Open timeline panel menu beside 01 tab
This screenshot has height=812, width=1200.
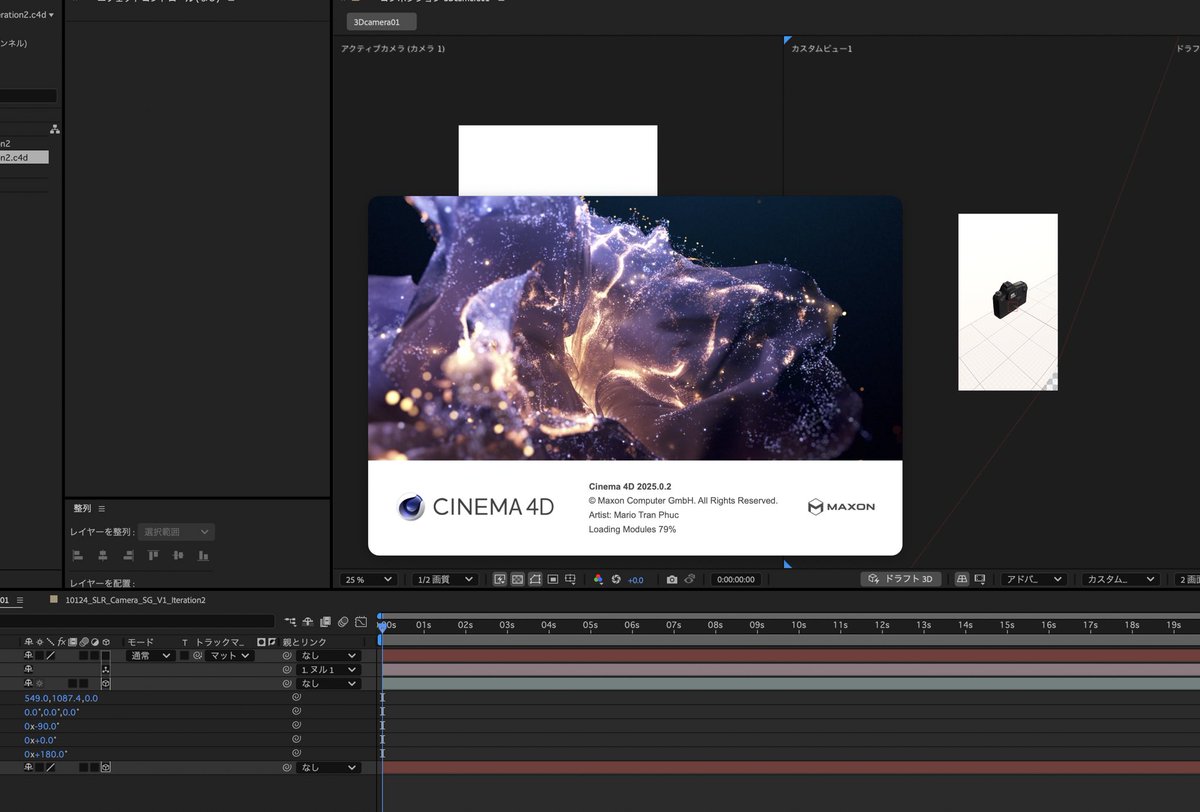[x=19, y=600]
